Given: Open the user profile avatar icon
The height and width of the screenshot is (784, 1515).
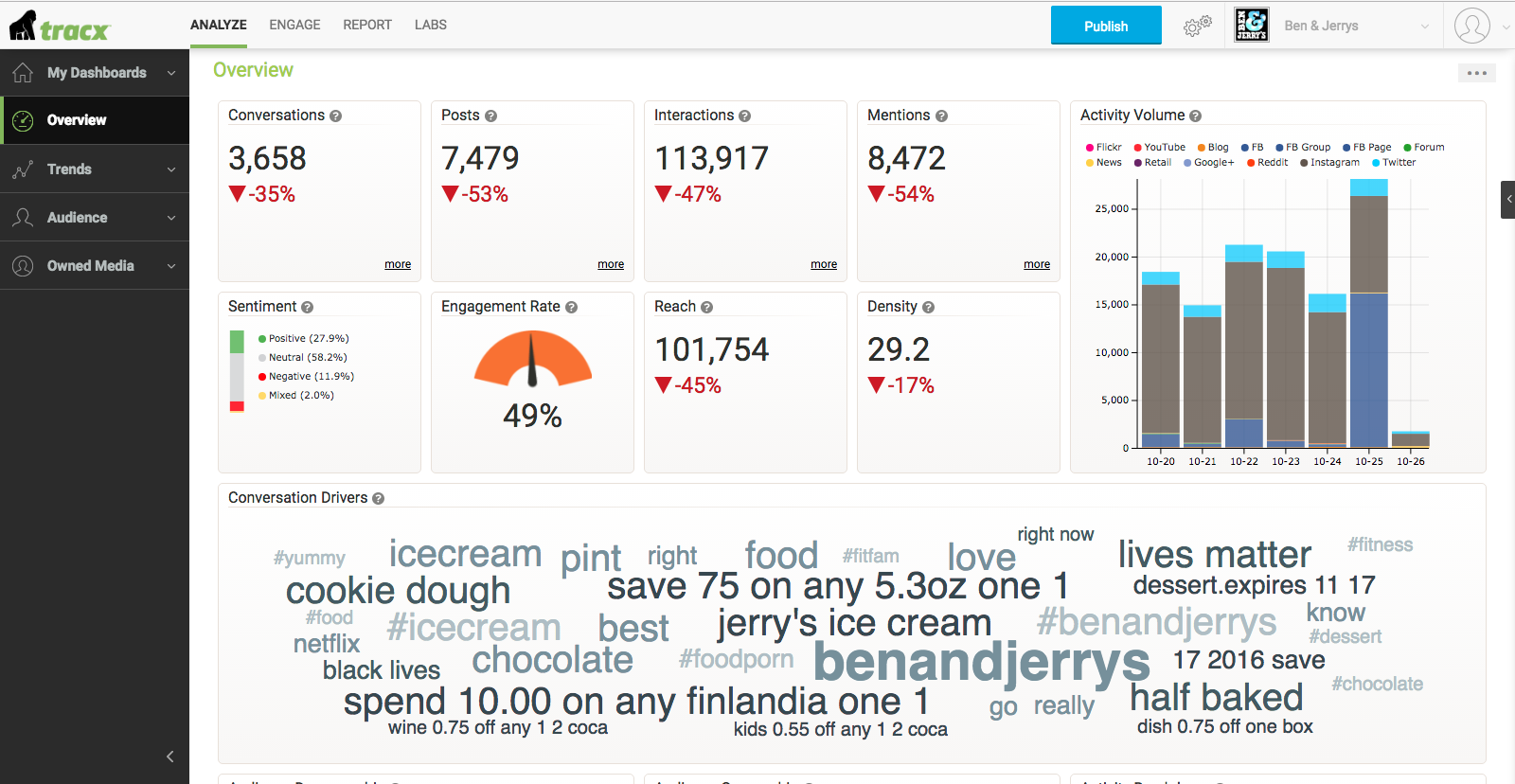Looking at the screenshot, I should click(x=1471, y=26).
